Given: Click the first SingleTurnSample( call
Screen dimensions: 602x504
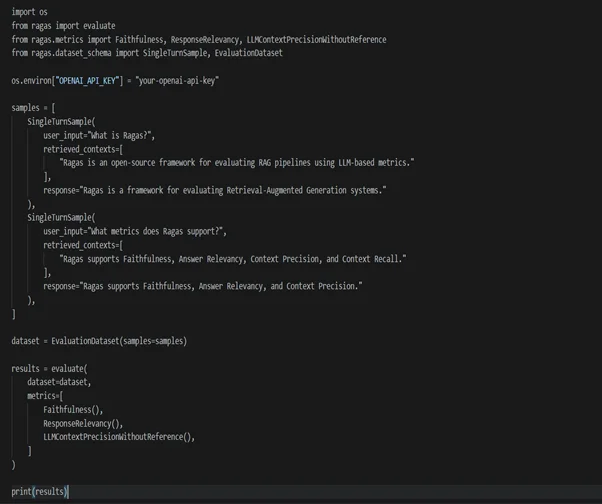Looking at the screenshot, I should click(61, 122).
